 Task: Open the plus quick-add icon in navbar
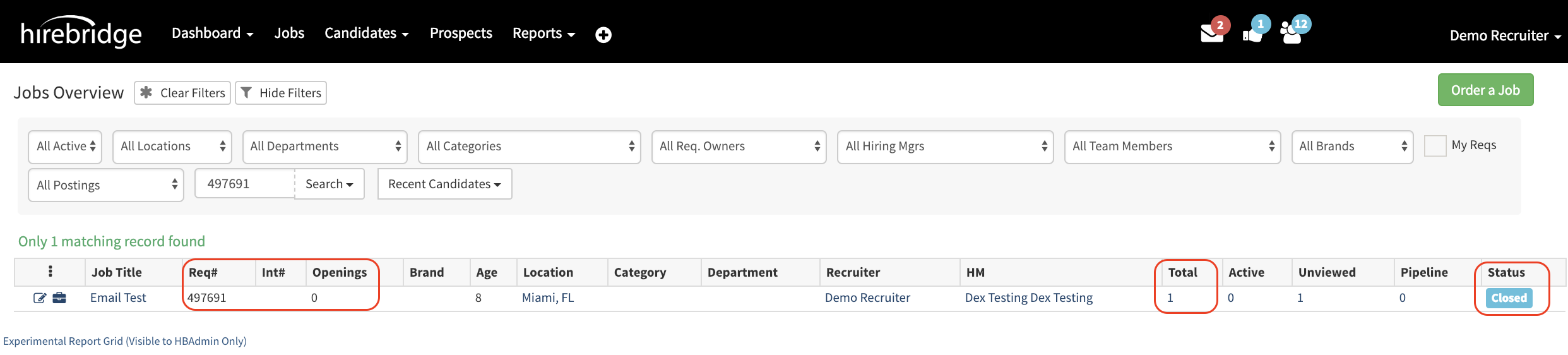[x=603, y=35]
